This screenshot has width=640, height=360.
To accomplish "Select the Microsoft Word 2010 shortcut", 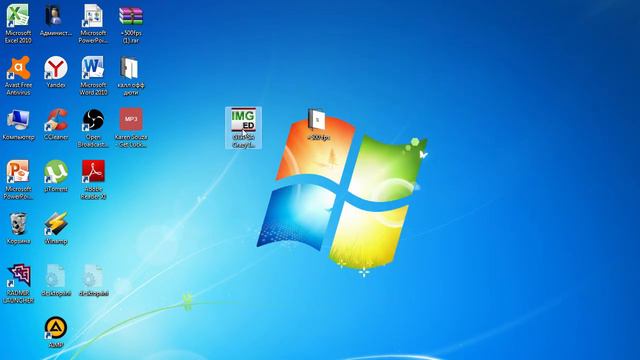I will (x=93, y=76).
